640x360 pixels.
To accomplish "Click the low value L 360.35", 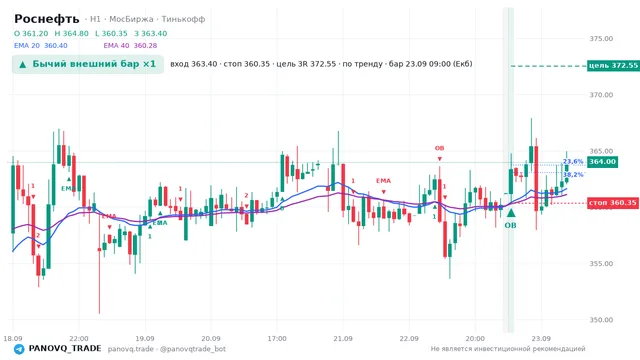I will 111,33.
